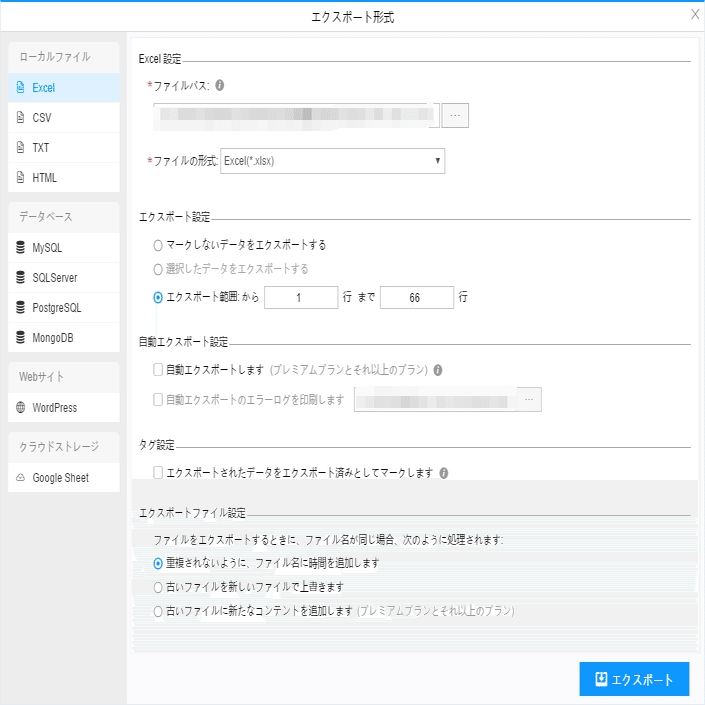
Task: Select 古いファイルを新しいファイルで上書きます radio
Action: click(158, 587)
